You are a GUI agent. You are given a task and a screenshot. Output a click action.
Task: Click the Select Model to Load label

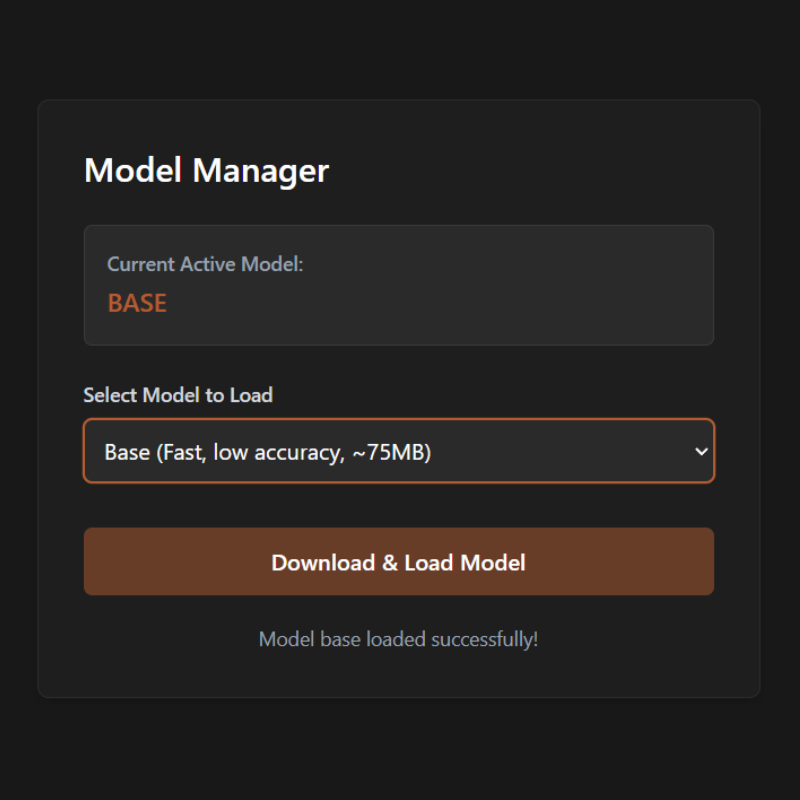[x=178, y=395]
